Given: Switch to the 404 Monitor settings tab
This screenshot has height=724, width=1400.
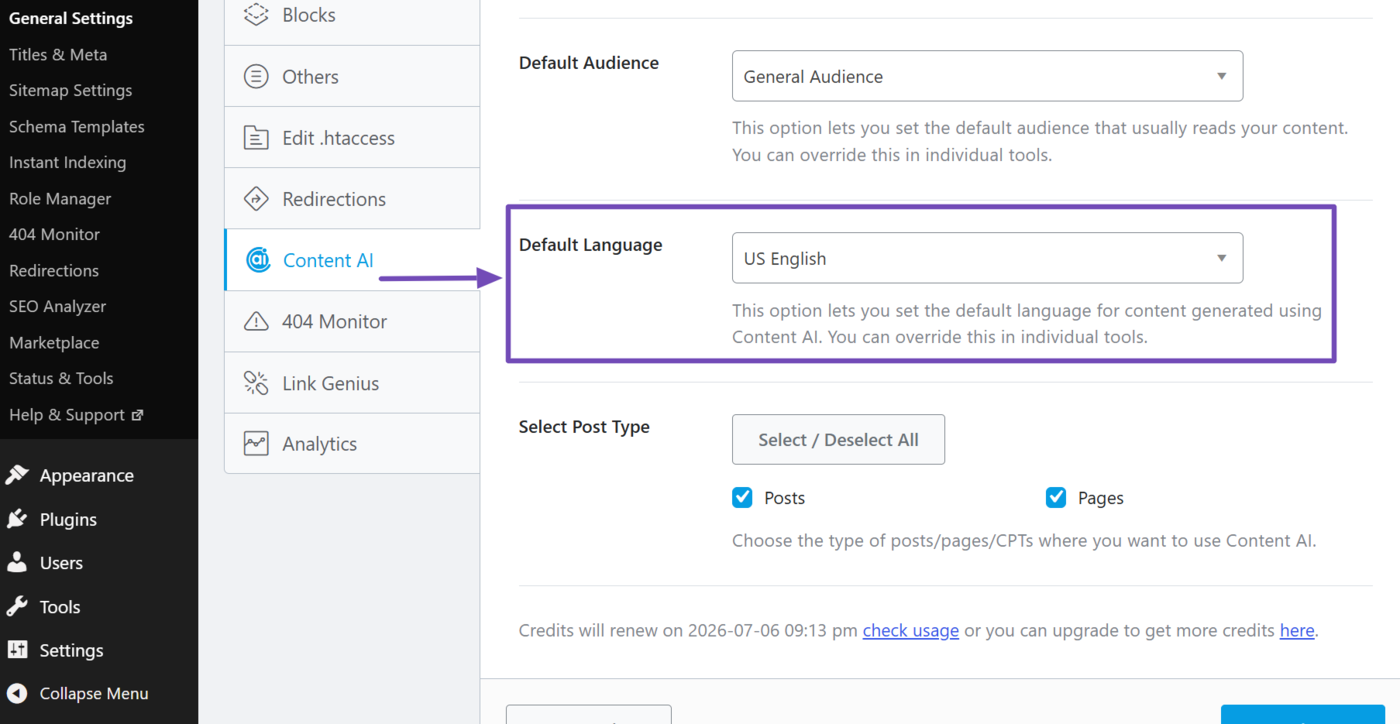Looking at the screenshot, I should [x=352, y=321].
